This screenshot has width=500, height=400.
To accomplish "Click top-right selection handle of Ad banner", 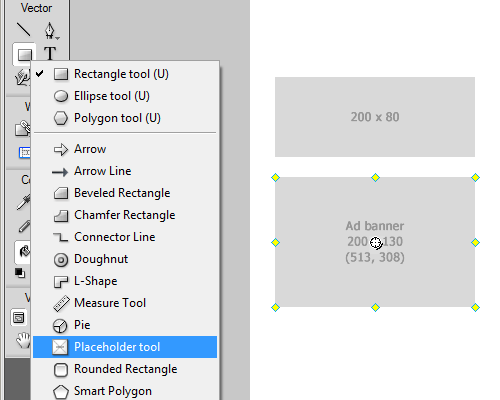I will point(475,178).
